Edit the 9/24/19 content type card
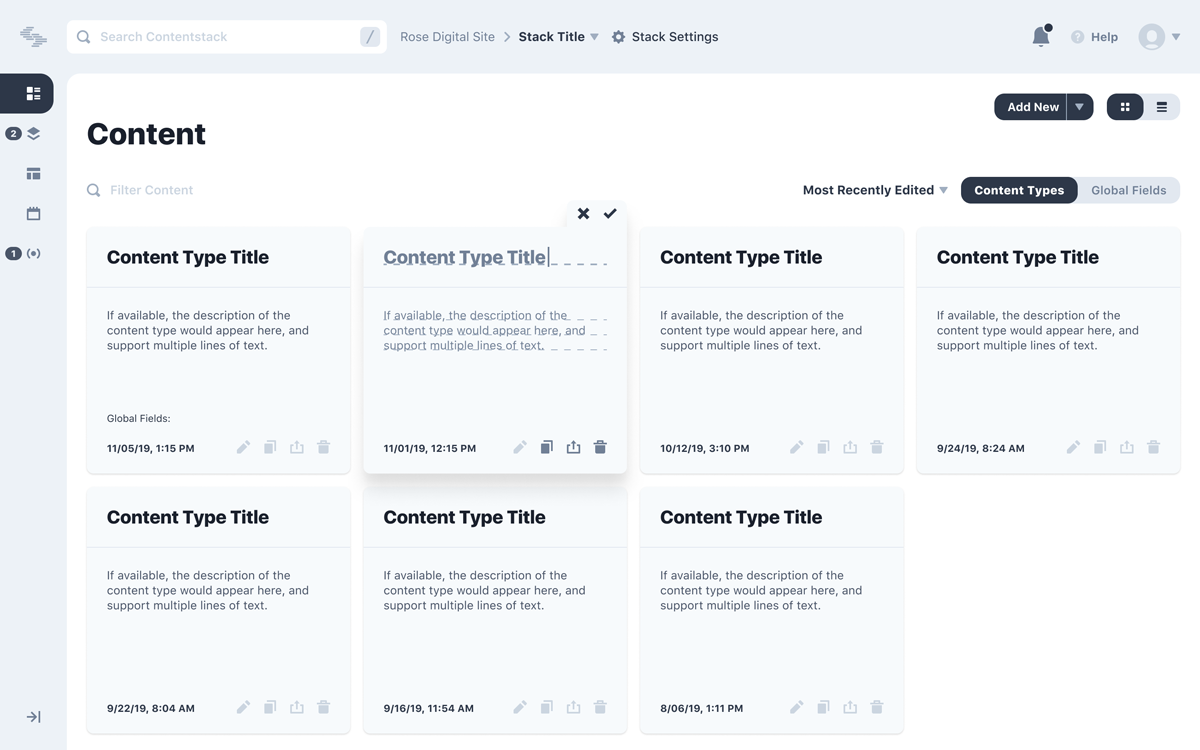The height and width of the screenshot is (750, 1200). pyautogui.click(x=1073, y=447)
